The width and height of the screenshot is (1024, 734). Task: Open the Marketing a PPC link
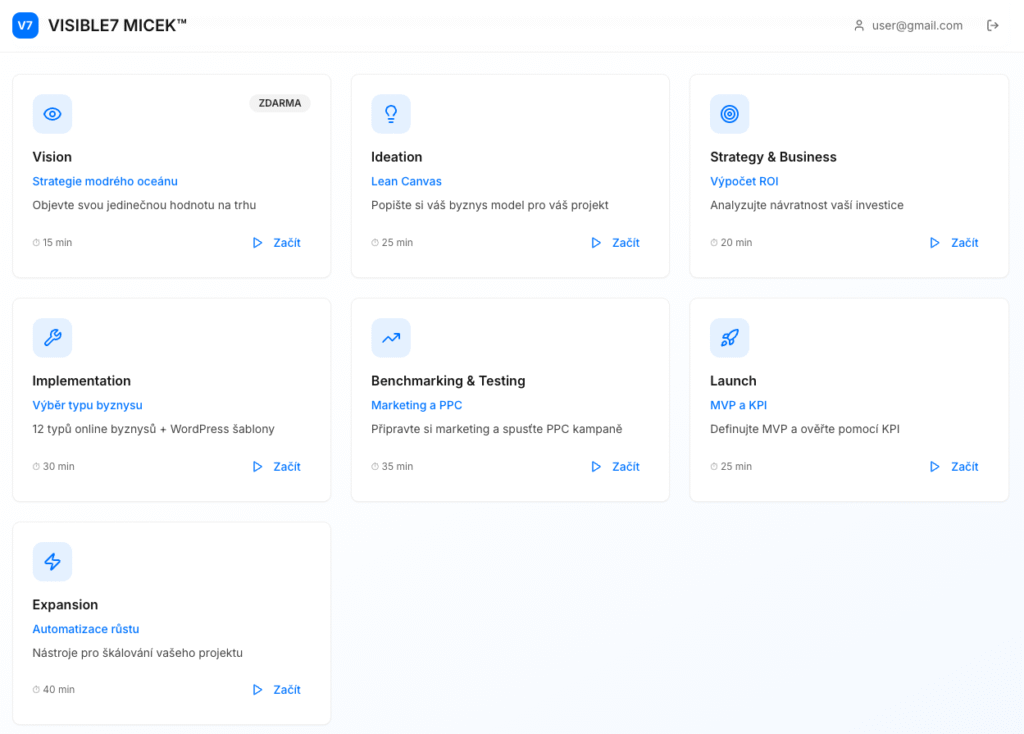416,405
